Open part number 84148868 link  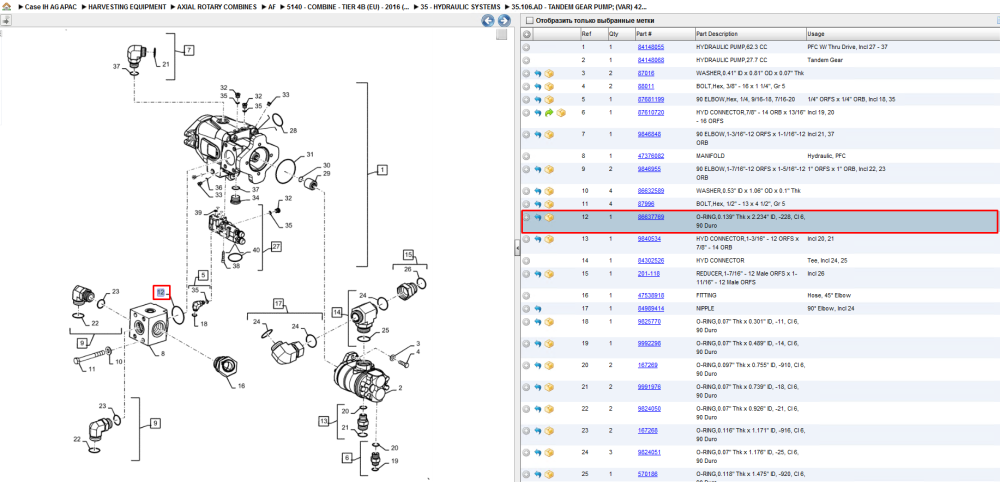[651, 60]
